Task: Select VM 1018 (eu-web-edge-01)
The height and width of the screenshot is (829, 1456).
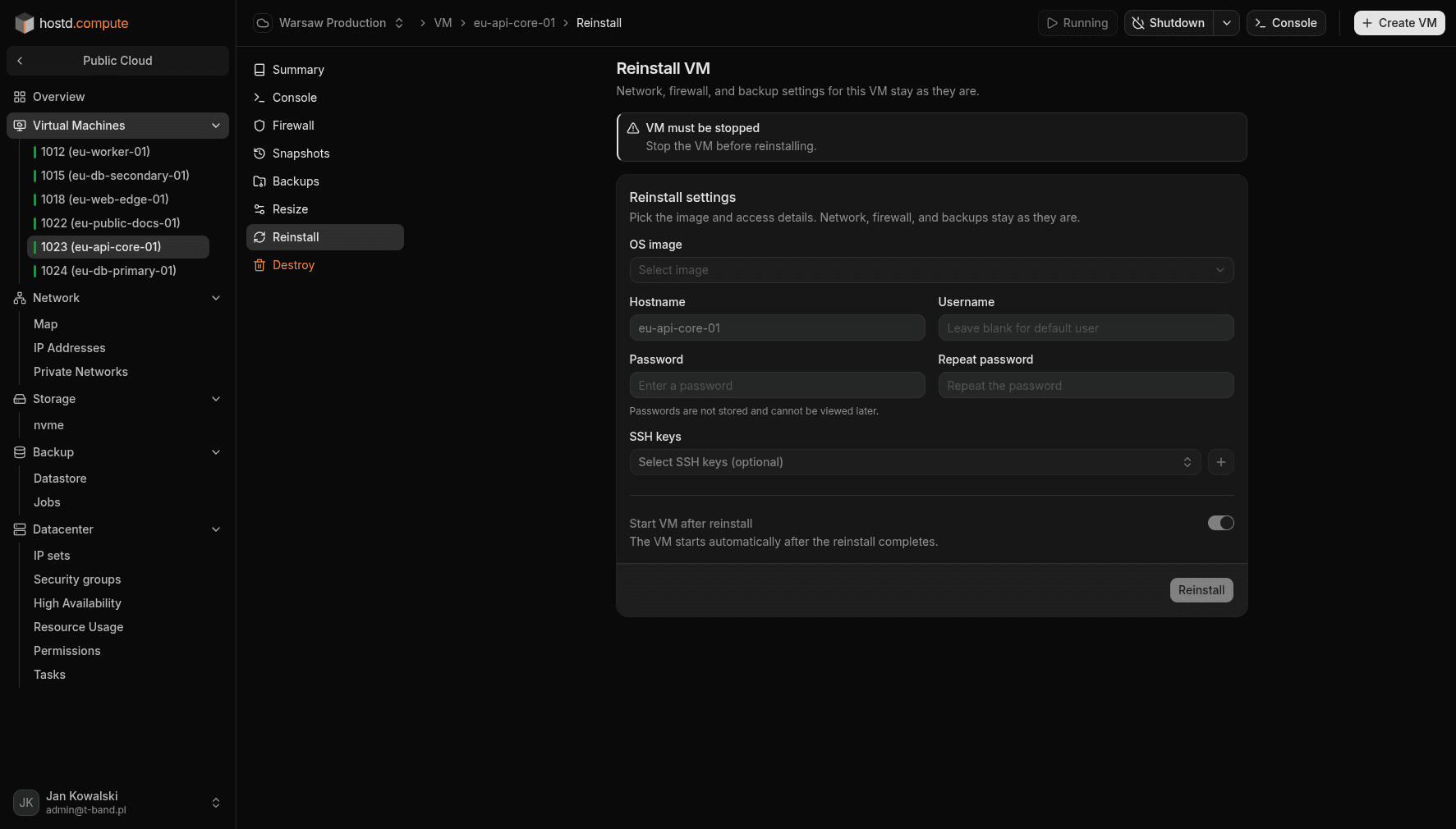Action: [118, 199]
